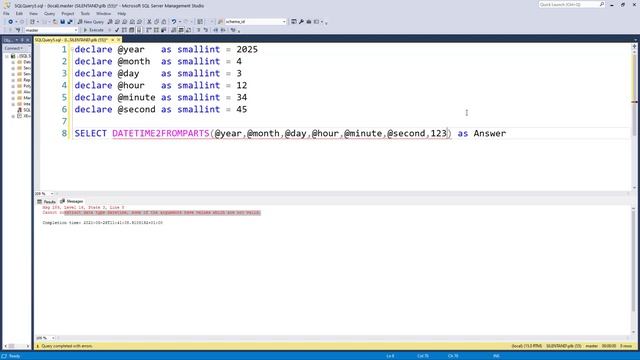
Task: Click the messages pane vertical scrollbar
Action: click(634, 269)
